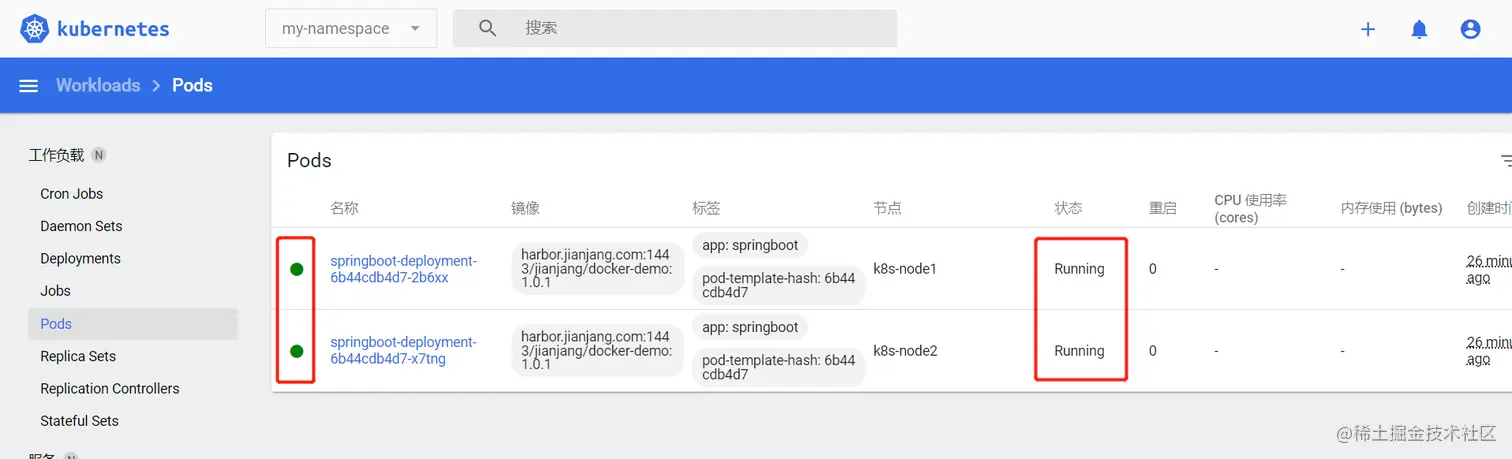Image resolution: width=1512 pixels, height=459 pixels.
Task: Open Stateful Sets in sidebar
Action: (79, 421)
